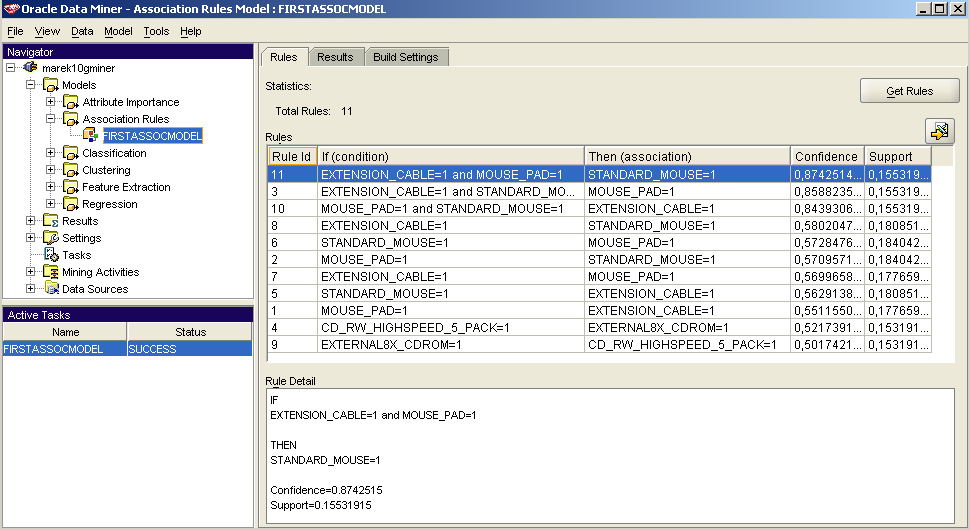The image size is (970, 530).
Task: Sort by the Support column header
Action: coord(898,156)
